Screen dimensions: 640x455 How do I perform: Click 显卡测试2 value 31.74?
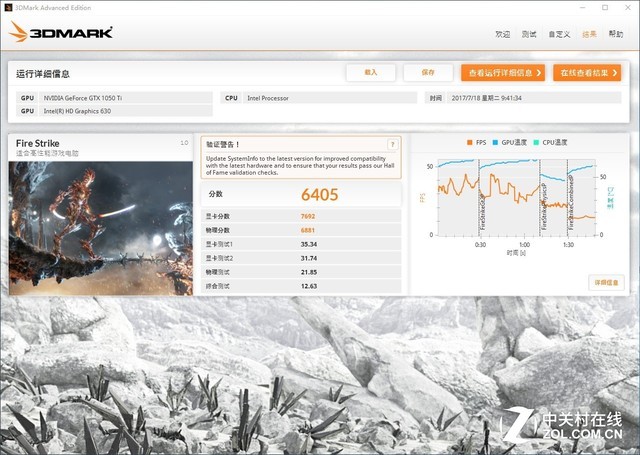pyautogui.click(x=309, y=258)
